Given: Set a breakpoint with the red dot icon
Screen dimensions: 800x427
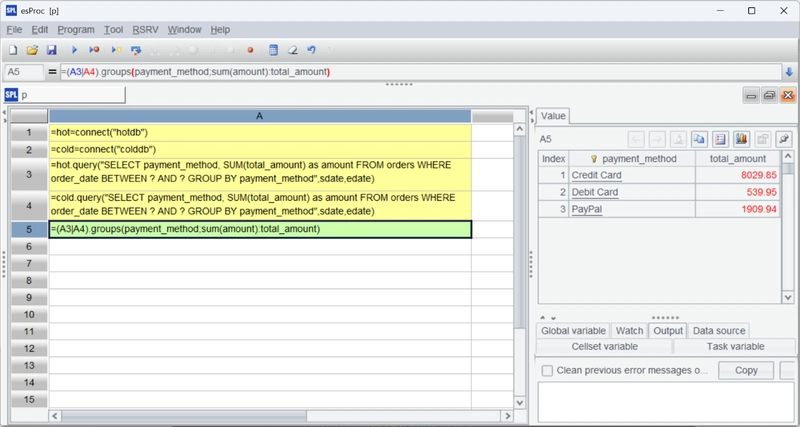Looking at the screenshot, I should (250, 50).
